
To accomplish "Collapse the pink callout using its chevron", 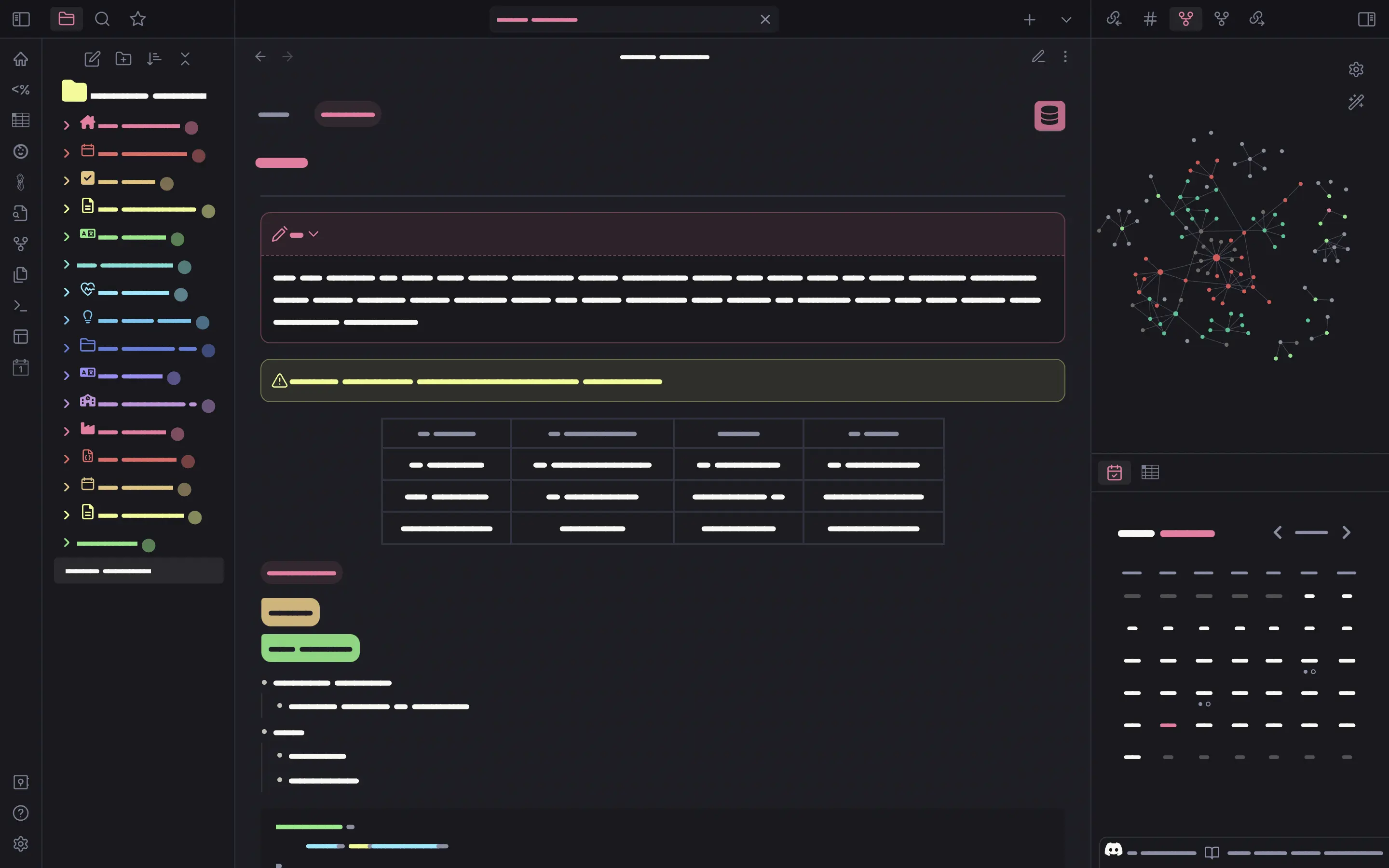I will 313,234.
